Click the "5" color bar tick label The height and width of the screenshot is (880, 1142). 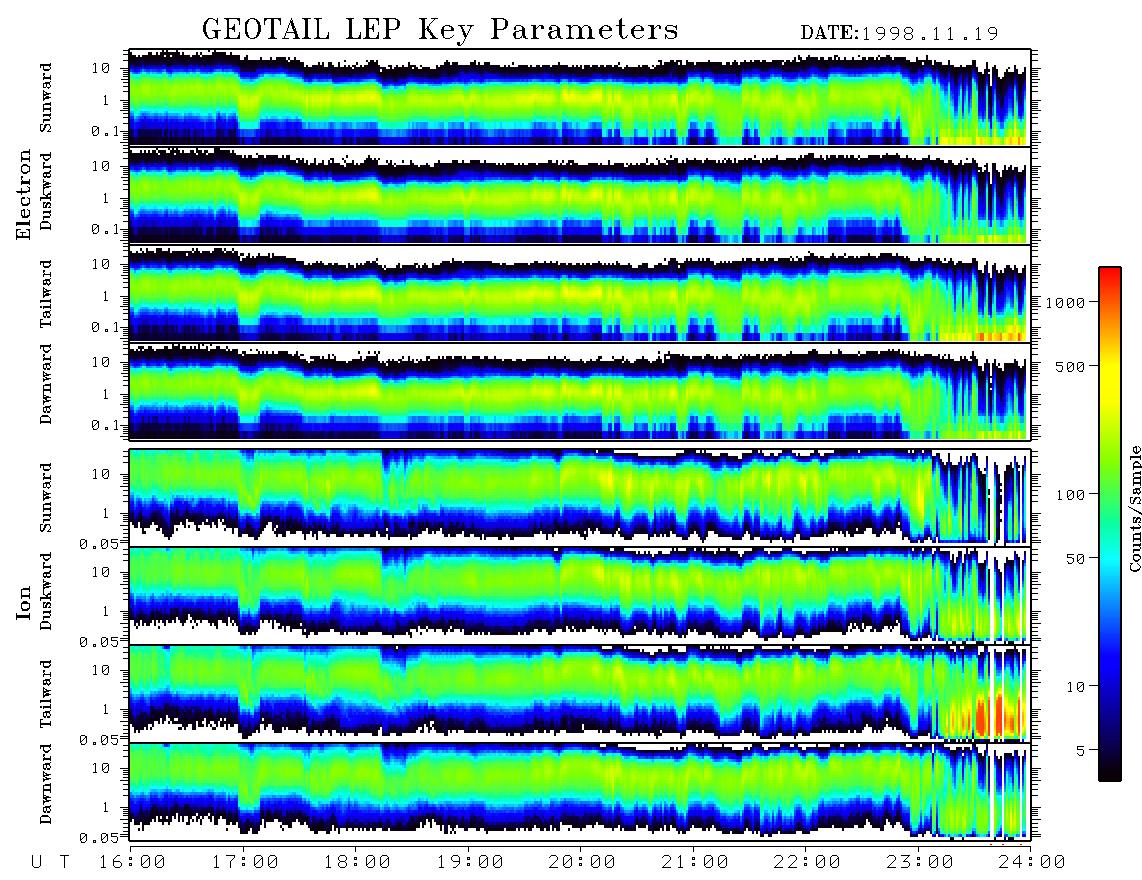[1080, 750]
